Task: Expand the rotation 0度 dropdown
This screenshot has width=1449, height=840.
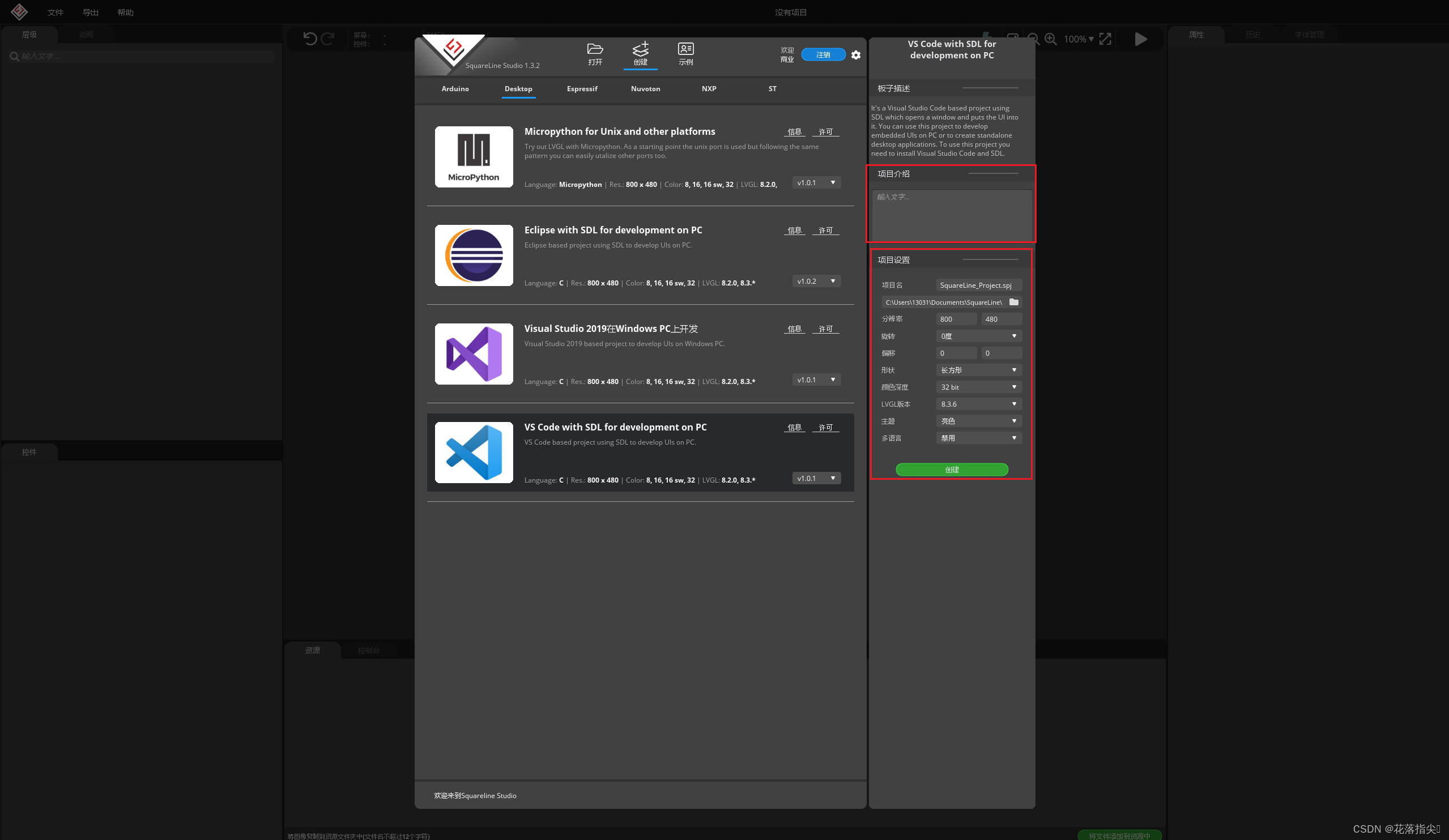Action: (978, 336)
